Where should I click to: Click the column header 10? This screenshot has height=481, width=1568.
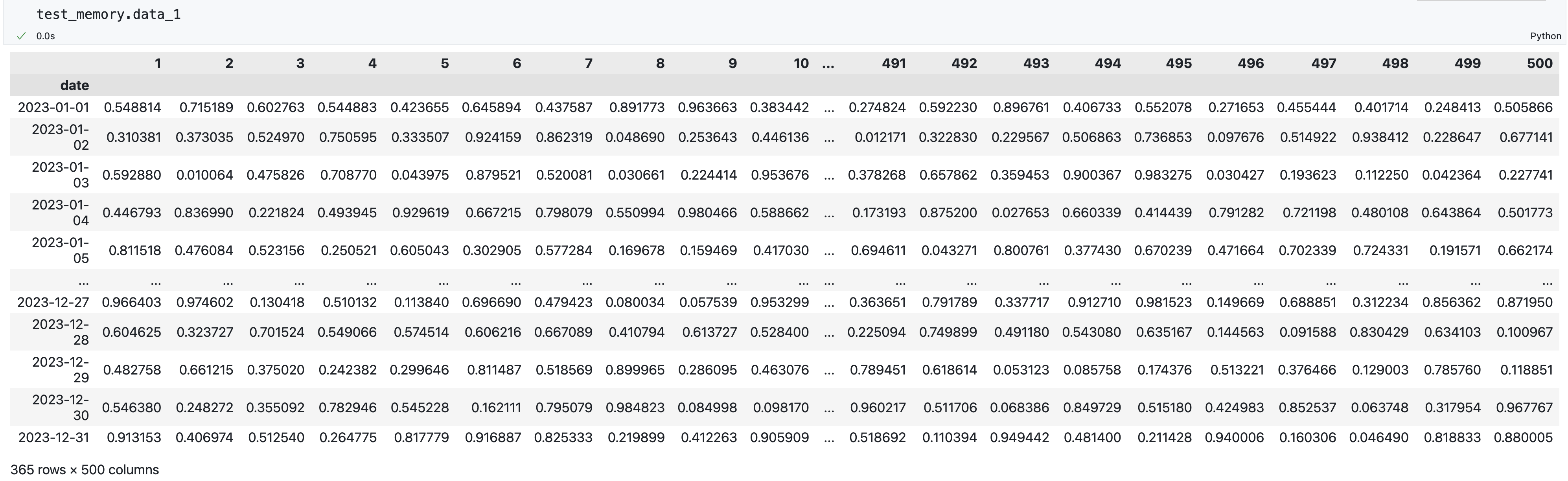coord(801,63)
